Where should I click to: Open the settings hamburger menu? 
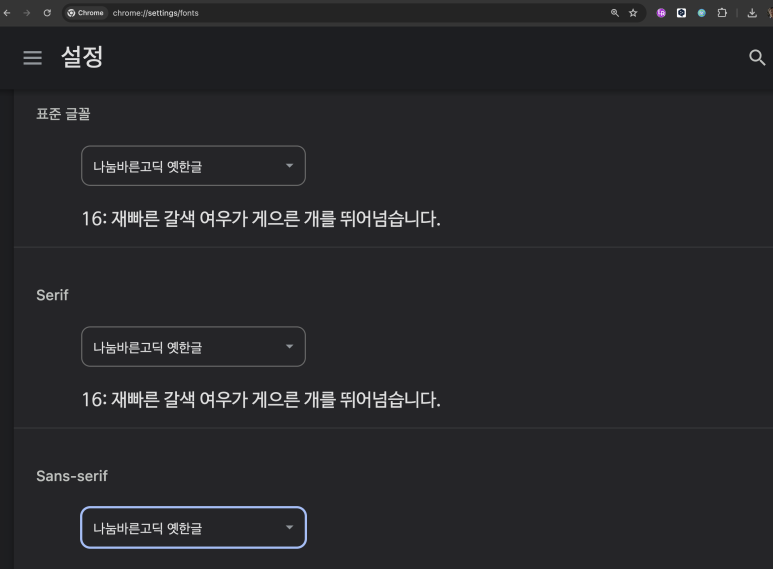coord(33,58)
